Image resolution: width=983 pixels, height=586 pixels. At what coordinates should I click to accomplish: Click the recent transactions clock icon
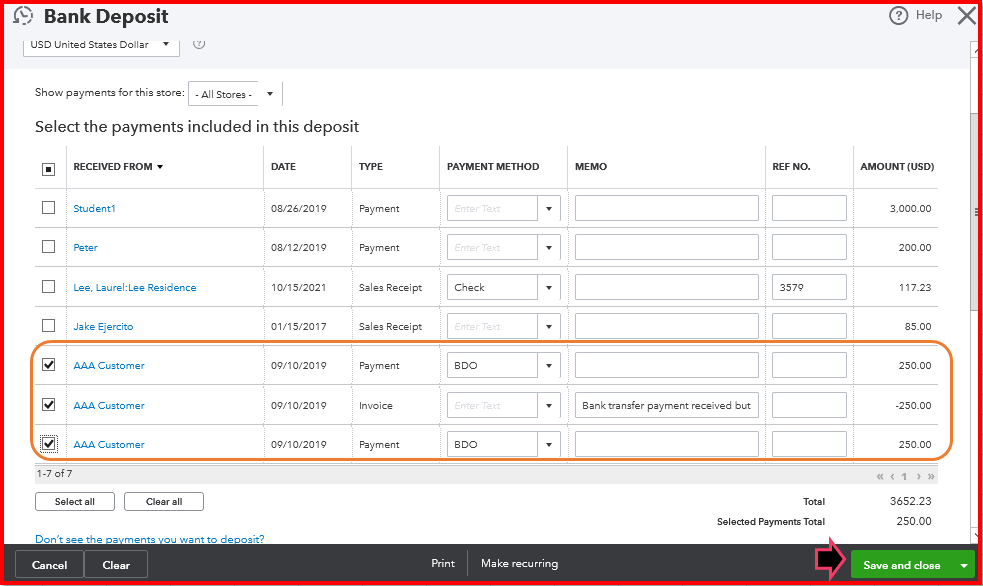[23, 16]
